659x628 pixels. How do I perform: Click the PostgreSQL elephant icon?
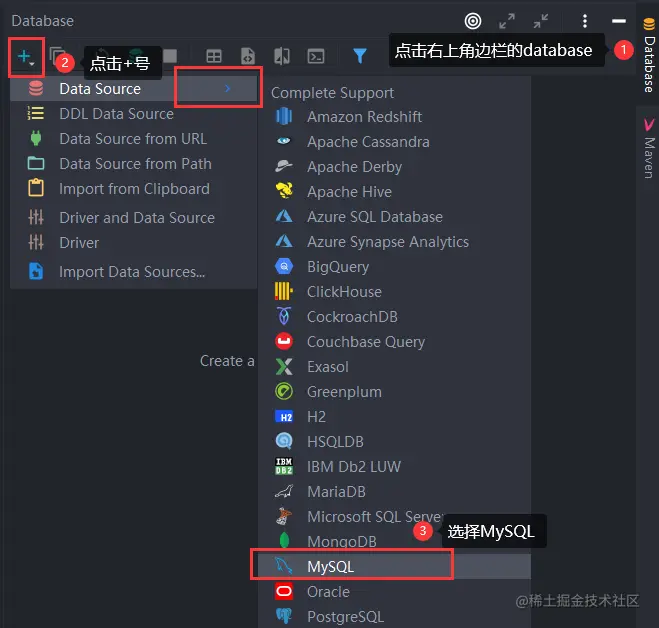point(284,616)
